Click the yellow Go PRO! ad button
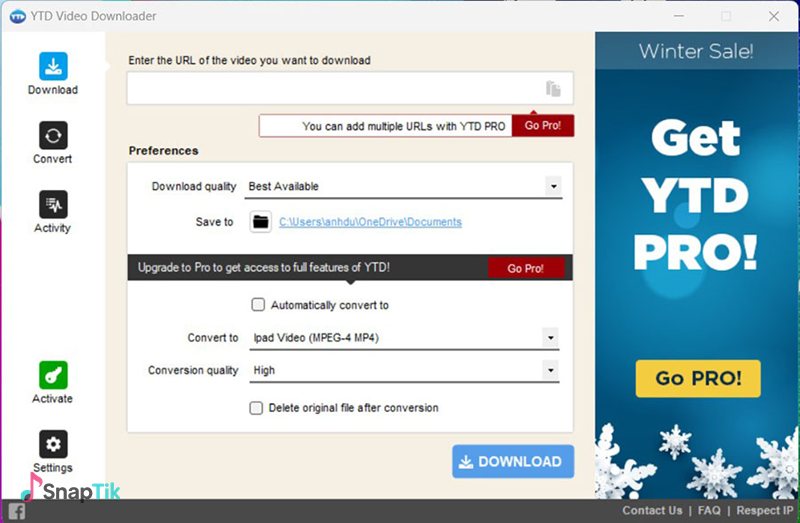This screenshot has height=523, width=800. point(698,379)
